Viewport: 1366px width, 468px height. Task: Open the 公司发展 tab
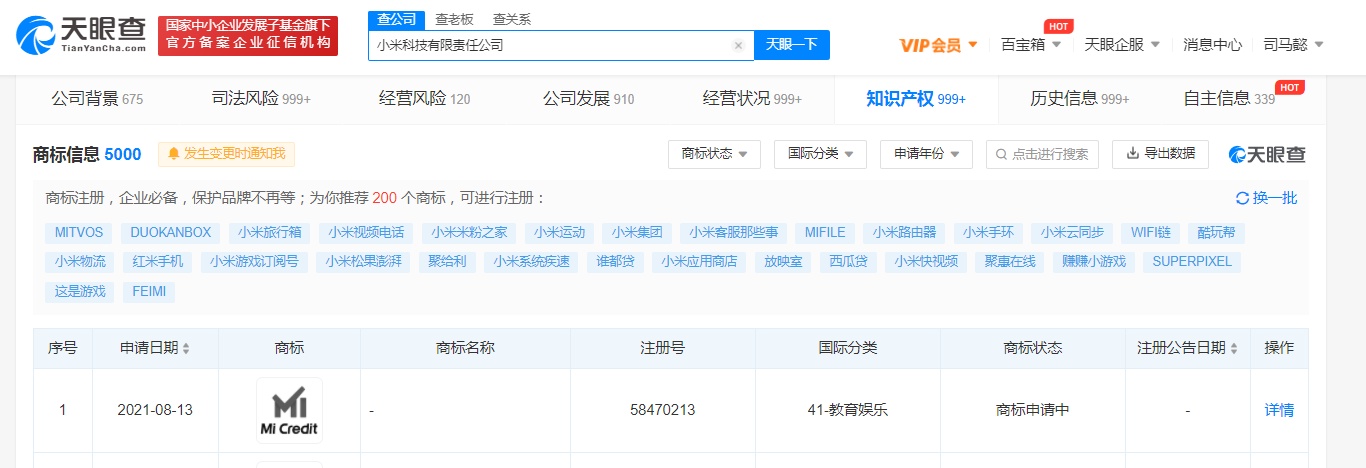coord(588,98)
